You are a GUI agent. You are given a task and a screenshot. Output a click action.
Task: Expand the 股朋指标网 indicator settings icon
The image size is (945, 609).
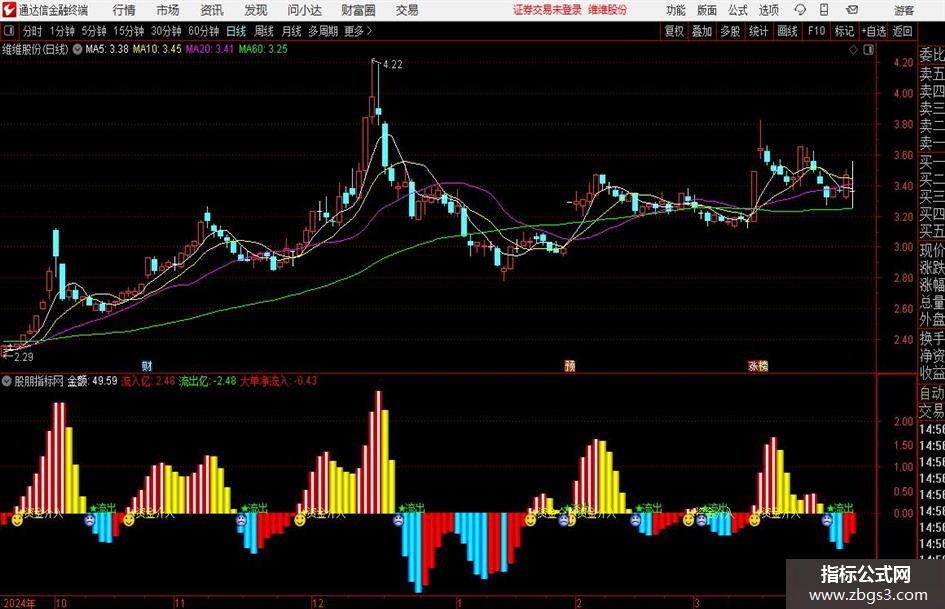point(7,381)
